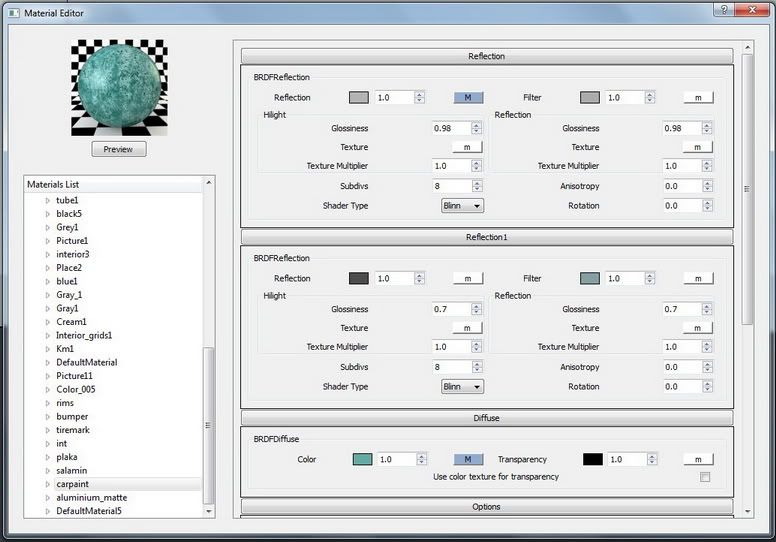Image resolution: width=776 pixels, height=542 pixels.
Task: Select Grey1 in the materials list
Action: point(67,227)
